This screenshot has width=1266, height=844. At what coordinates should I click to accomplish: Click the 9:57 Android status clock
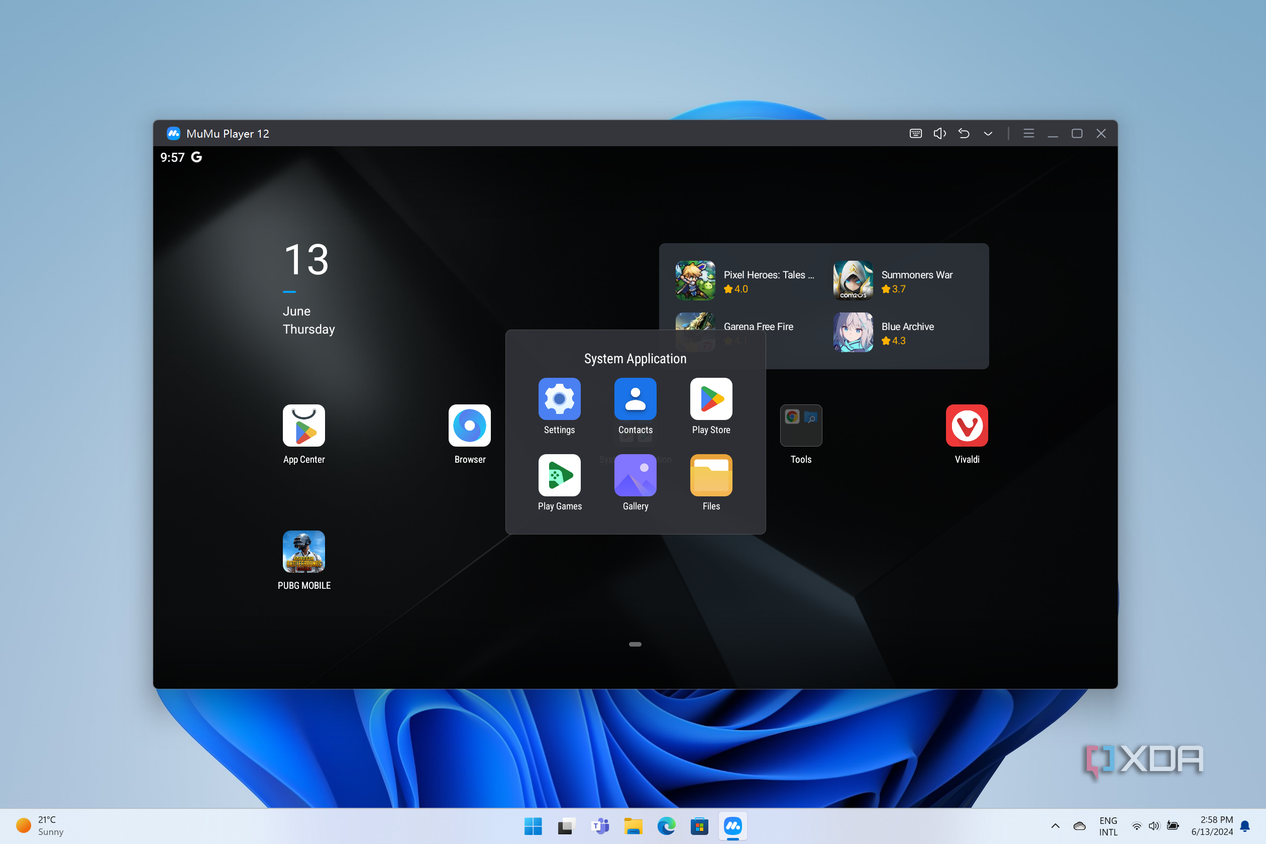(x=172, y=157)
